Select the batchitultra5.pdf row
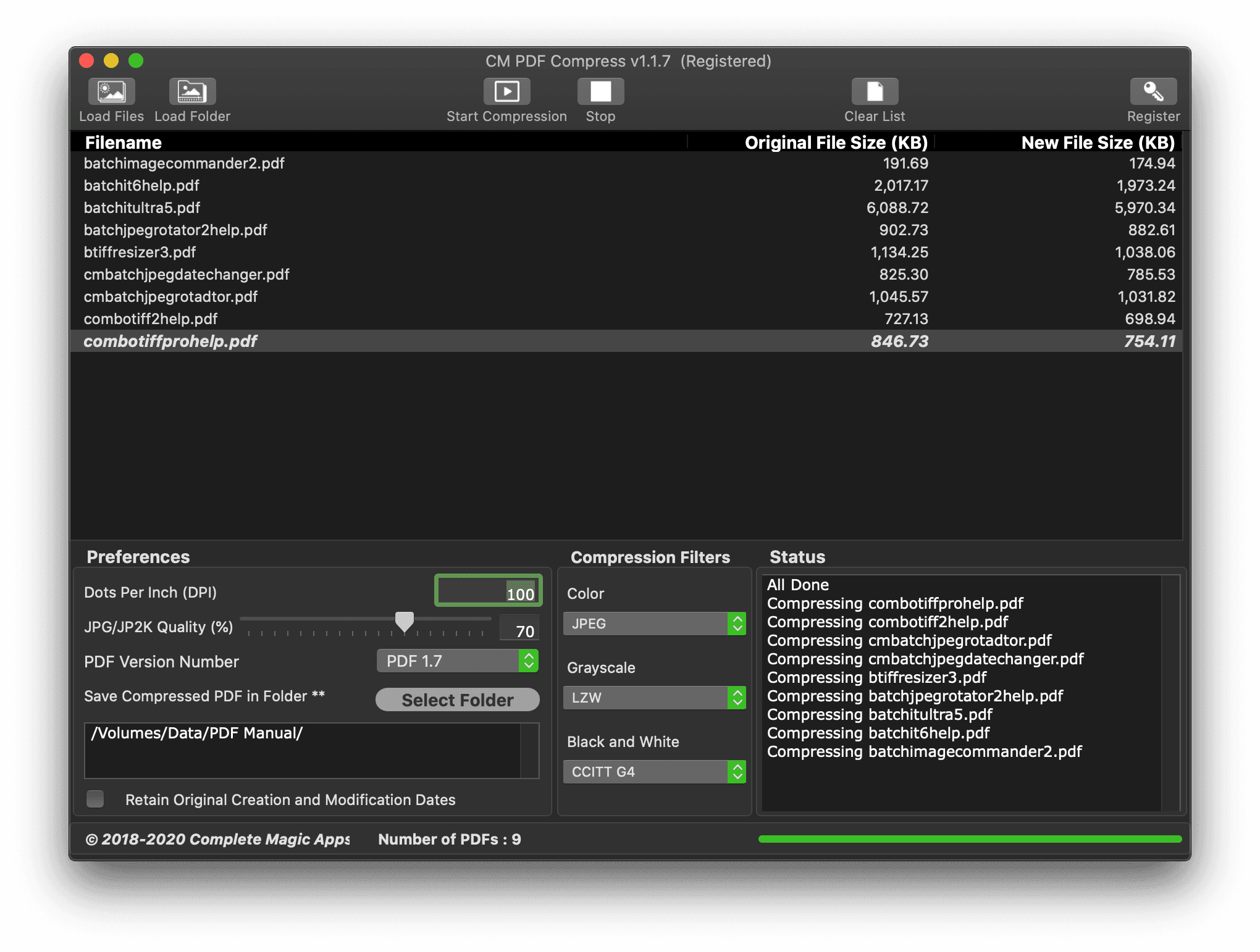This screenshot has width=1260, height=952. click(x=626, y=207)
